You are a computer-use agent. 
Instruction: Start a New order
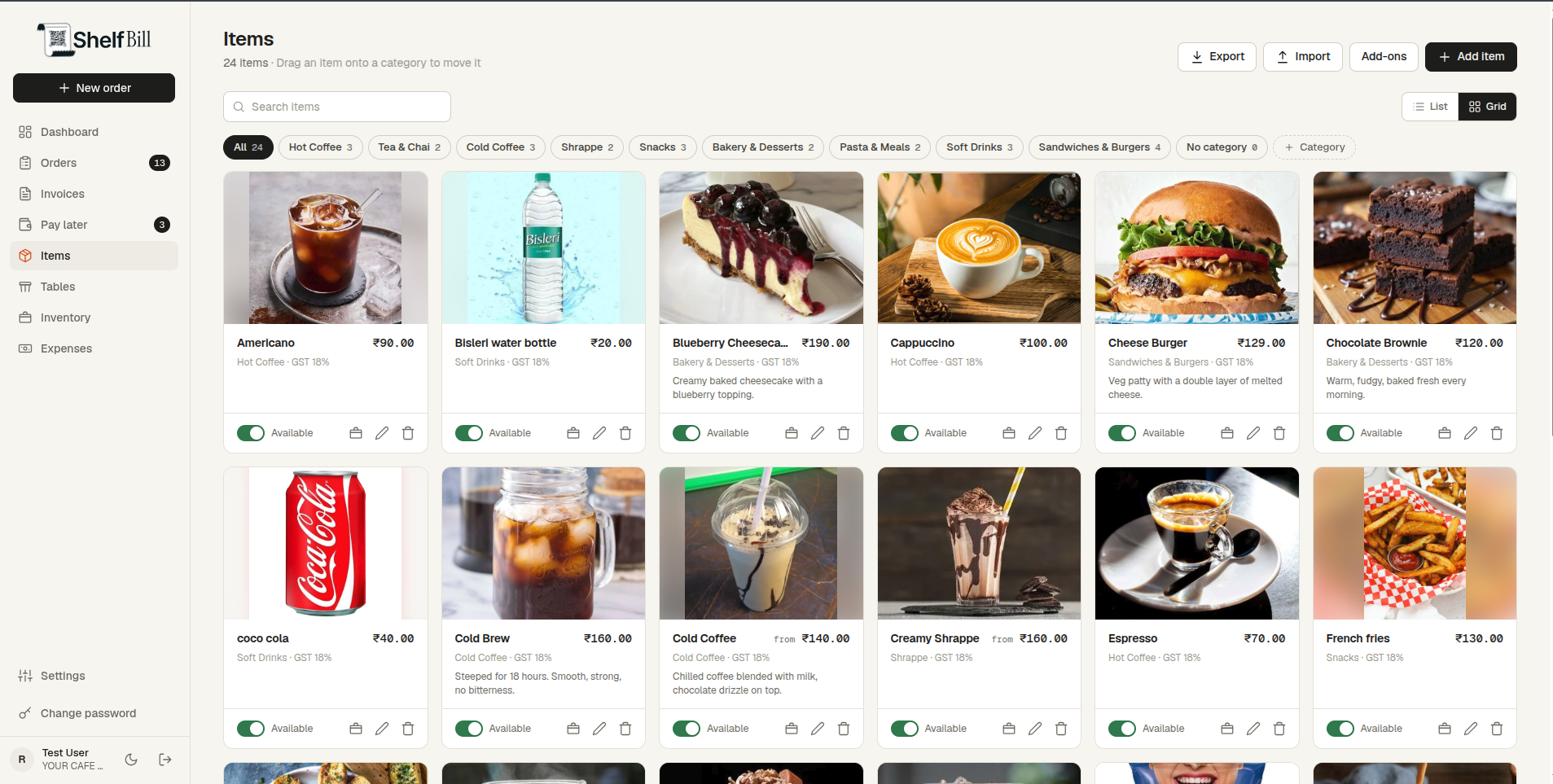click(x=94, y=88)
